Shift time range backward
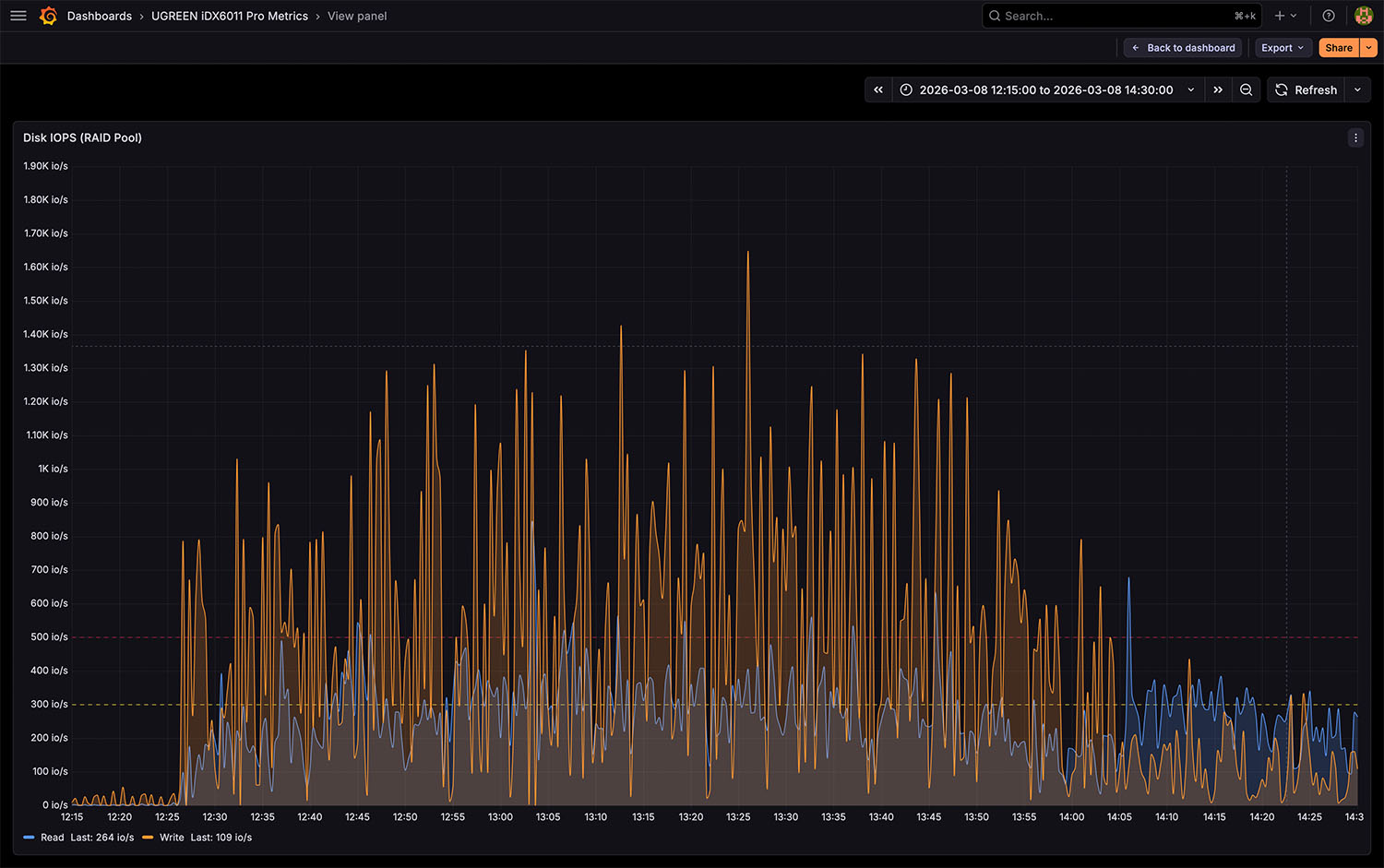Image resolution: width=1384 pixels, height=868 pixels. [878, 89]
